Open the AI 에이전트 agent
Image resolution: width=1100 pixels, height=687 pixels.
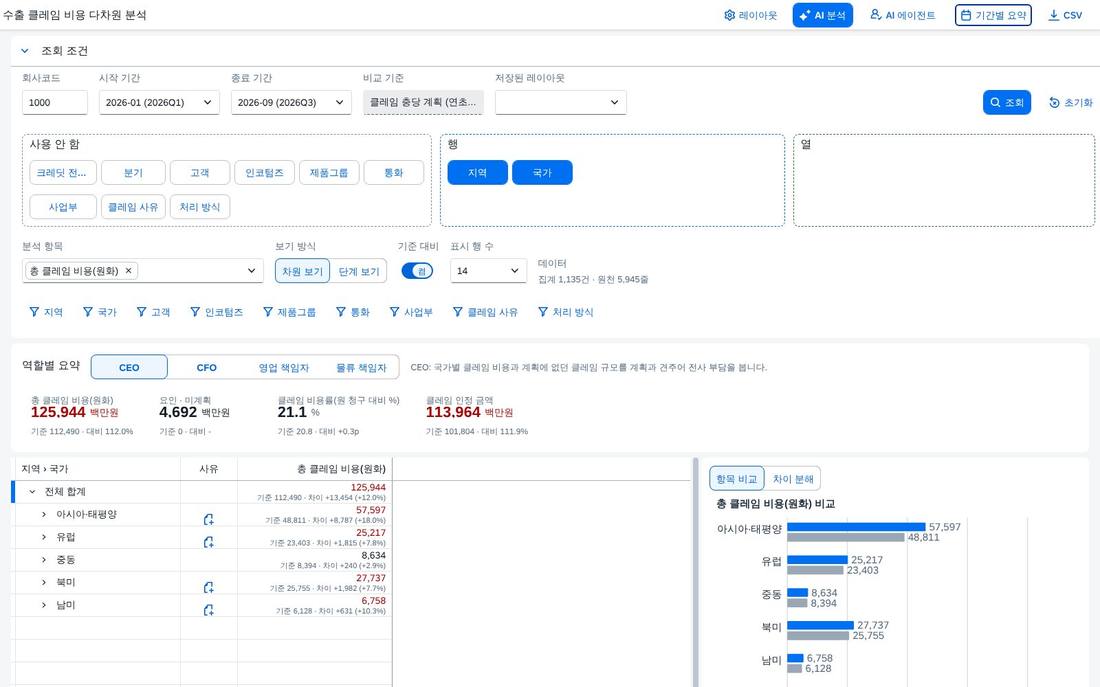coord(903,15)
